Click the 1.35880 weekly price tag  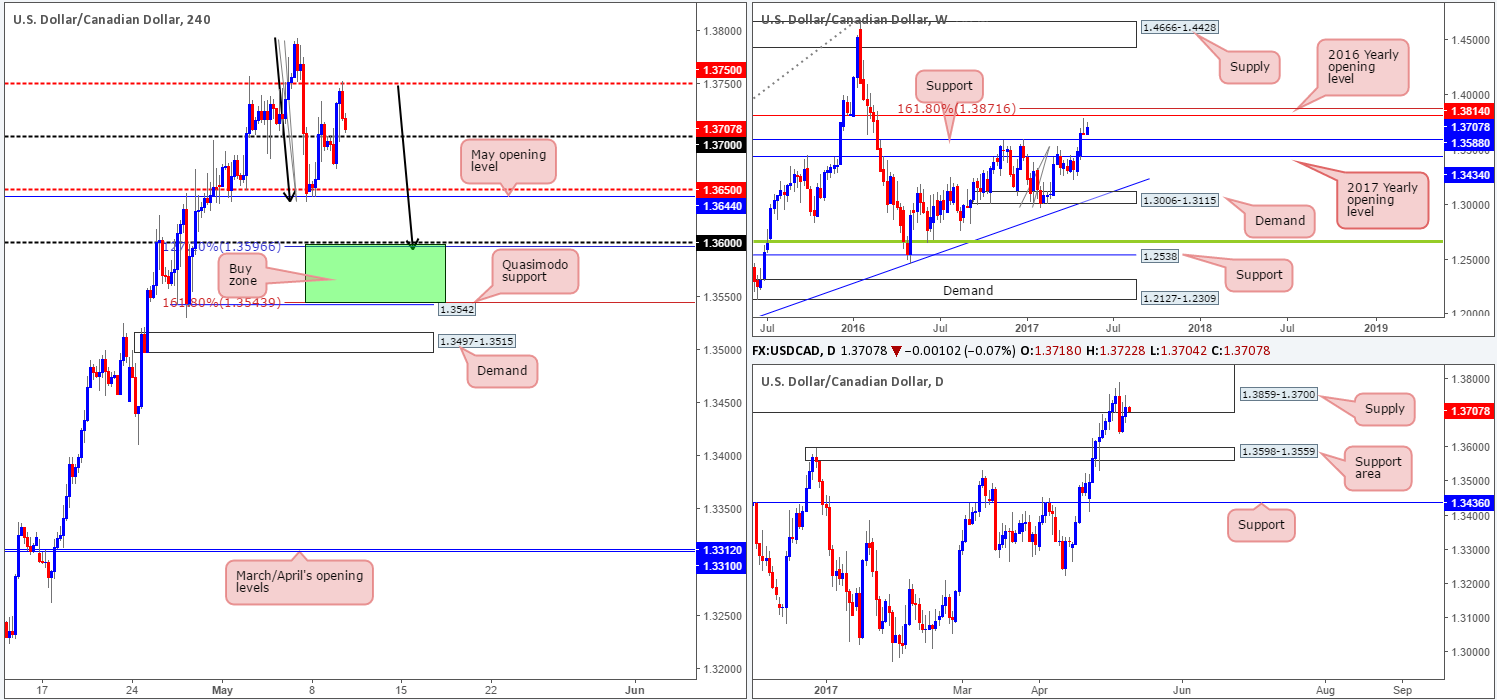1468,143
